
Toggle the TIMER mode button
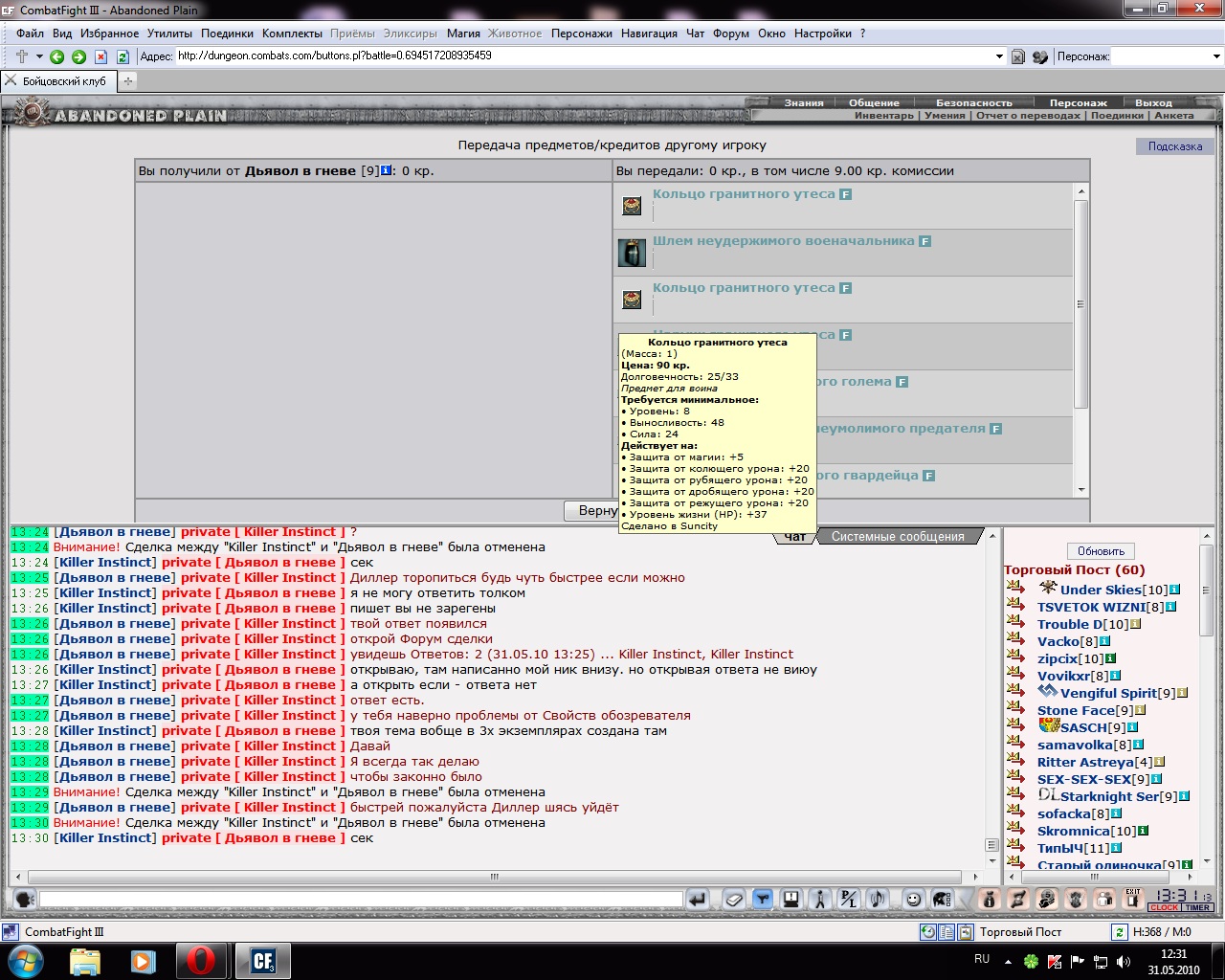tap(1198, 907)
